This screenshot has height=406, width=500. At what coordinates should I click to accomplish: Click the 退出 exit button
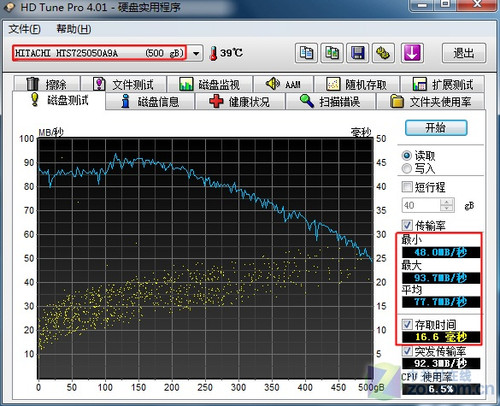pos(464,53)
